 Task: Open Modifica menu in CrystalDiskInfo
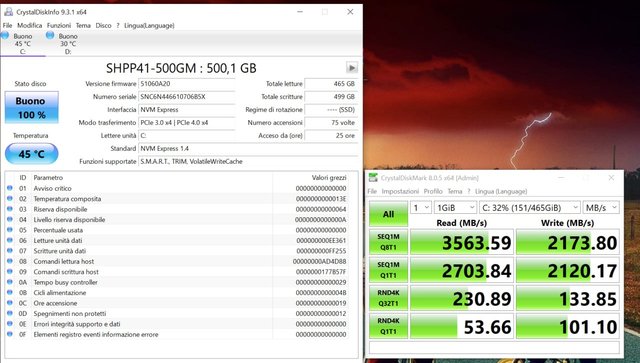pos(29,25)
